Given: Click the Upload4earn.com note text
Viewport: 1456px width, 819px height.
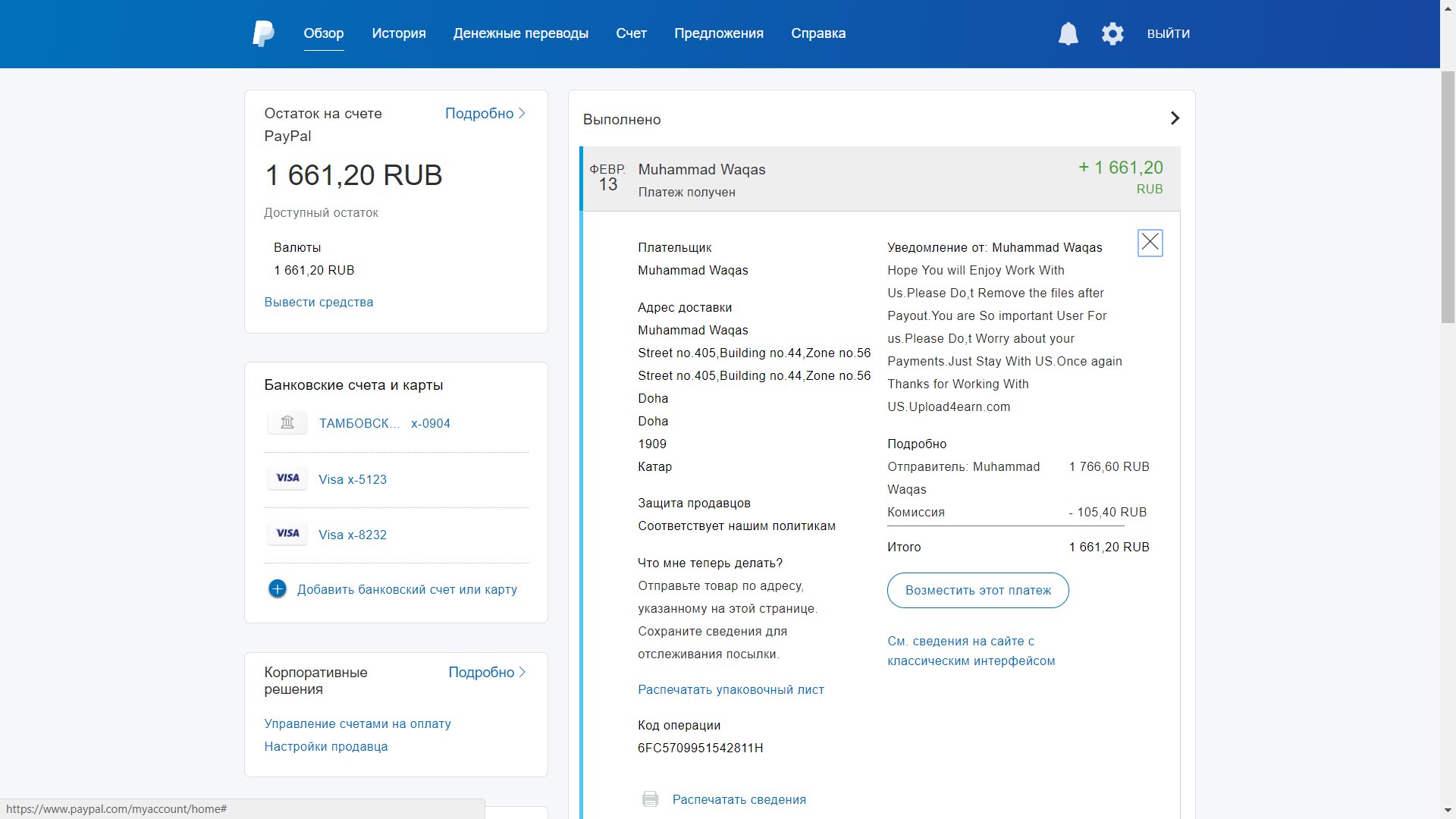Looking at the screenshot, I should [949, 406].
